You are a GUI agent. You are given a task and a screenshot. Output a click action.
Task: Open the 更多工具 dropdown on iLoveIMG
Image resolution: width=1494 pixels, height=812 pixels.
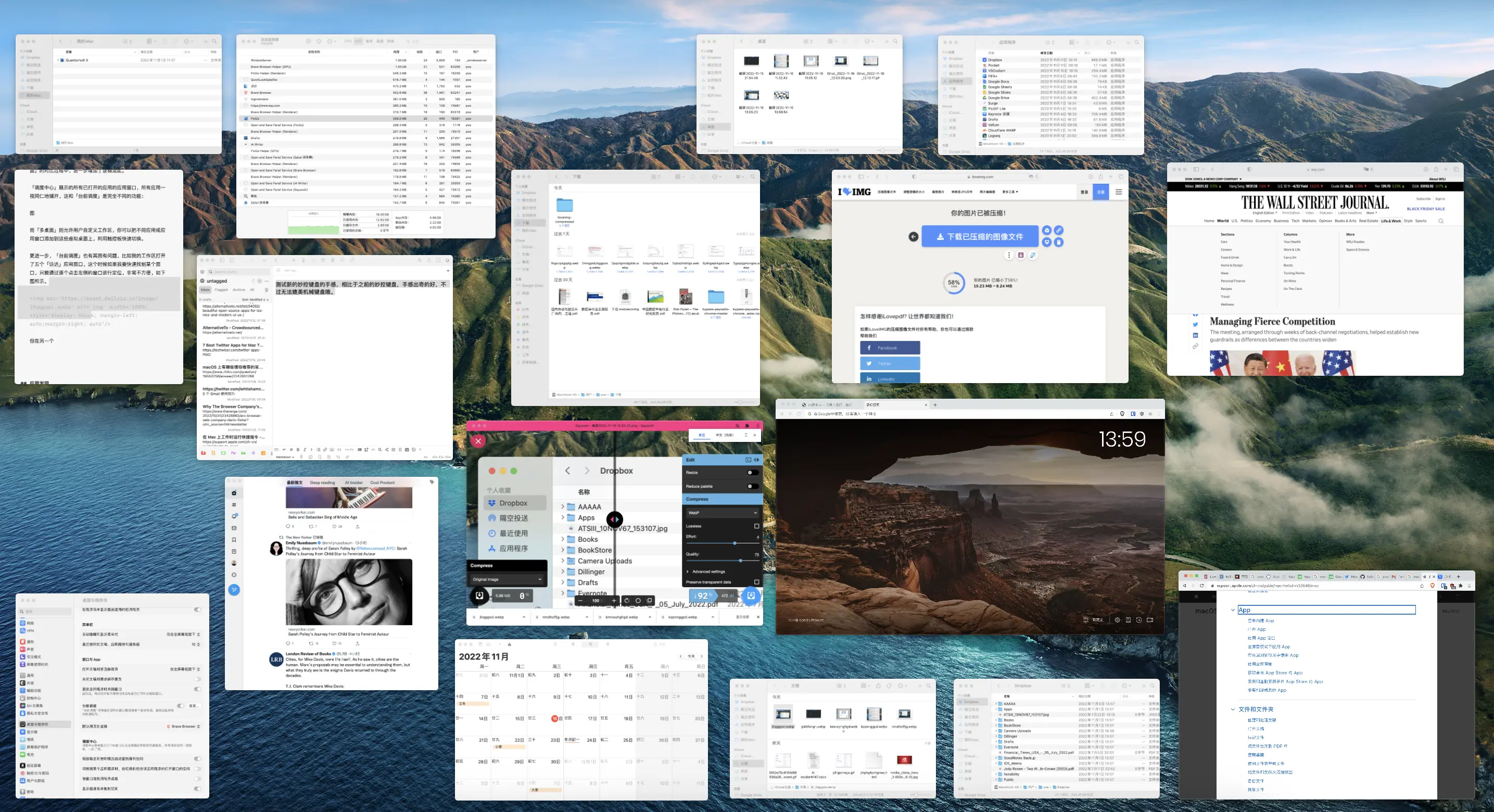(x=1010, y=192)
